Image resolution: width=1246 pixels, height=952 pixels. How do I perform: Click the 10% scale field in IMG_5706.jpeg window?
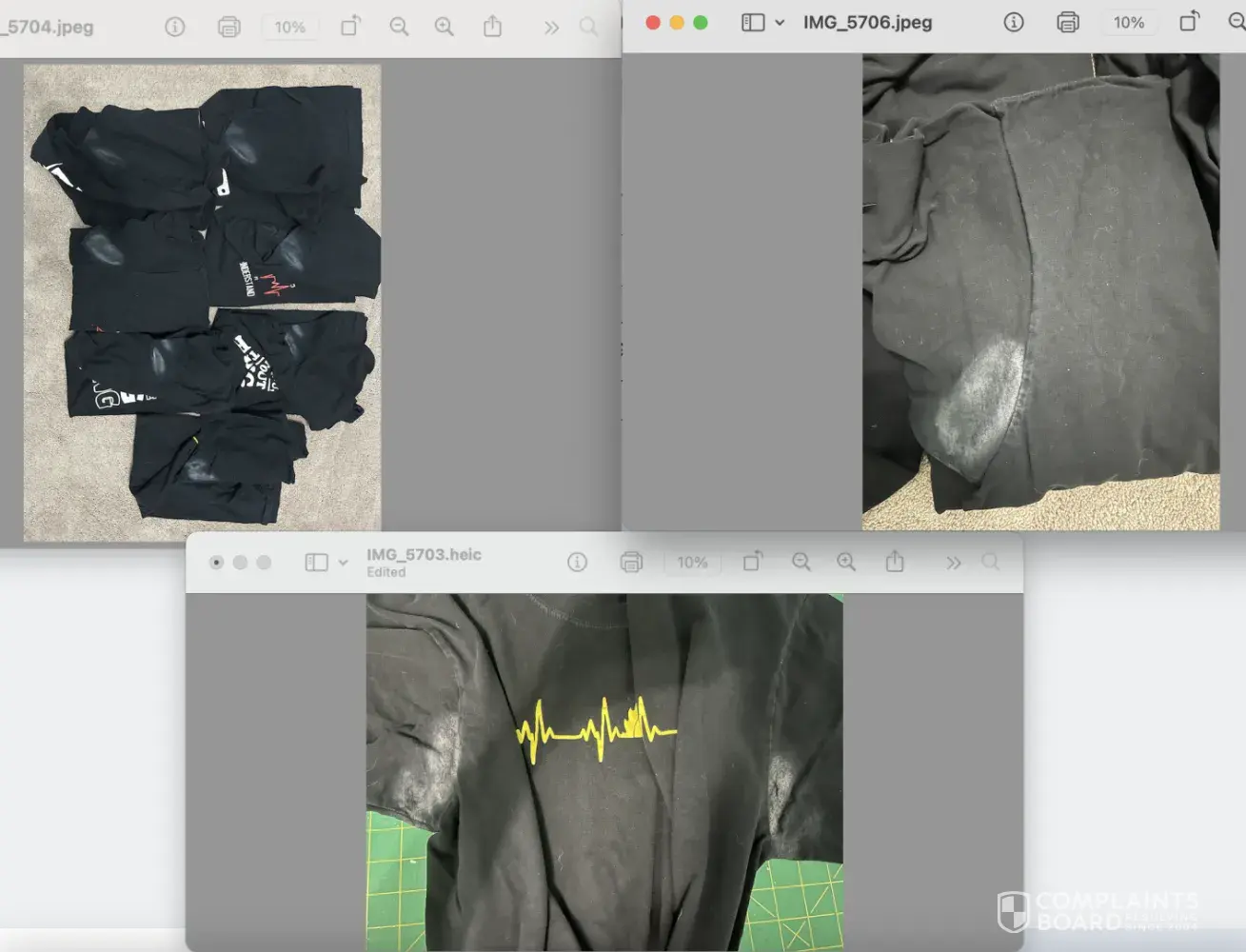(x=1129, y=22)
